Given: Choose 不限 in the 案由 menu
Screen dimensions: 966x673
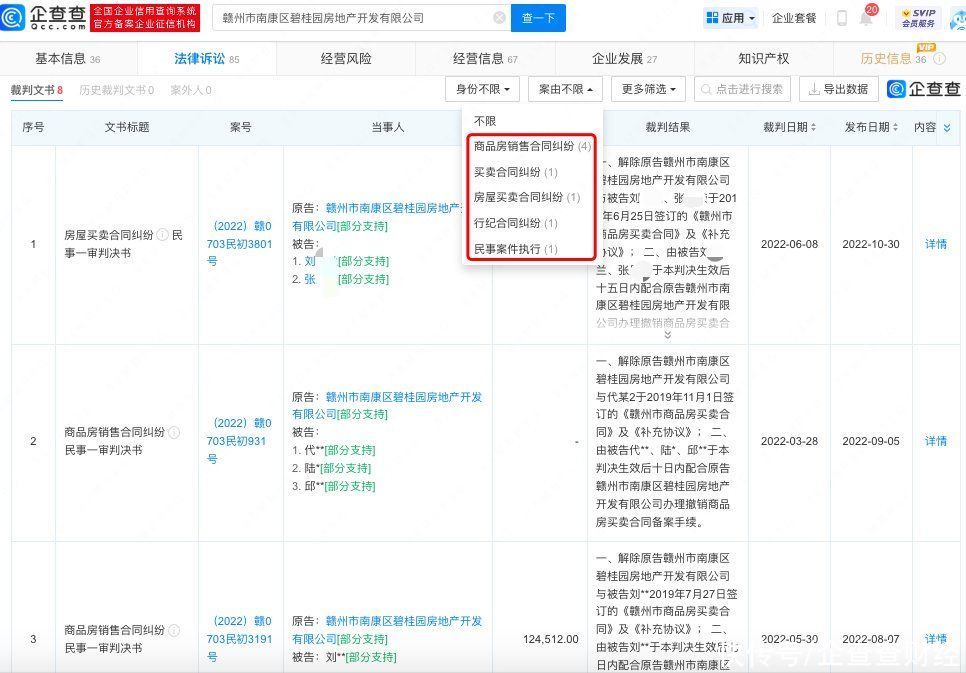Looking at the screenshot, I should click(x=485, y=121).
